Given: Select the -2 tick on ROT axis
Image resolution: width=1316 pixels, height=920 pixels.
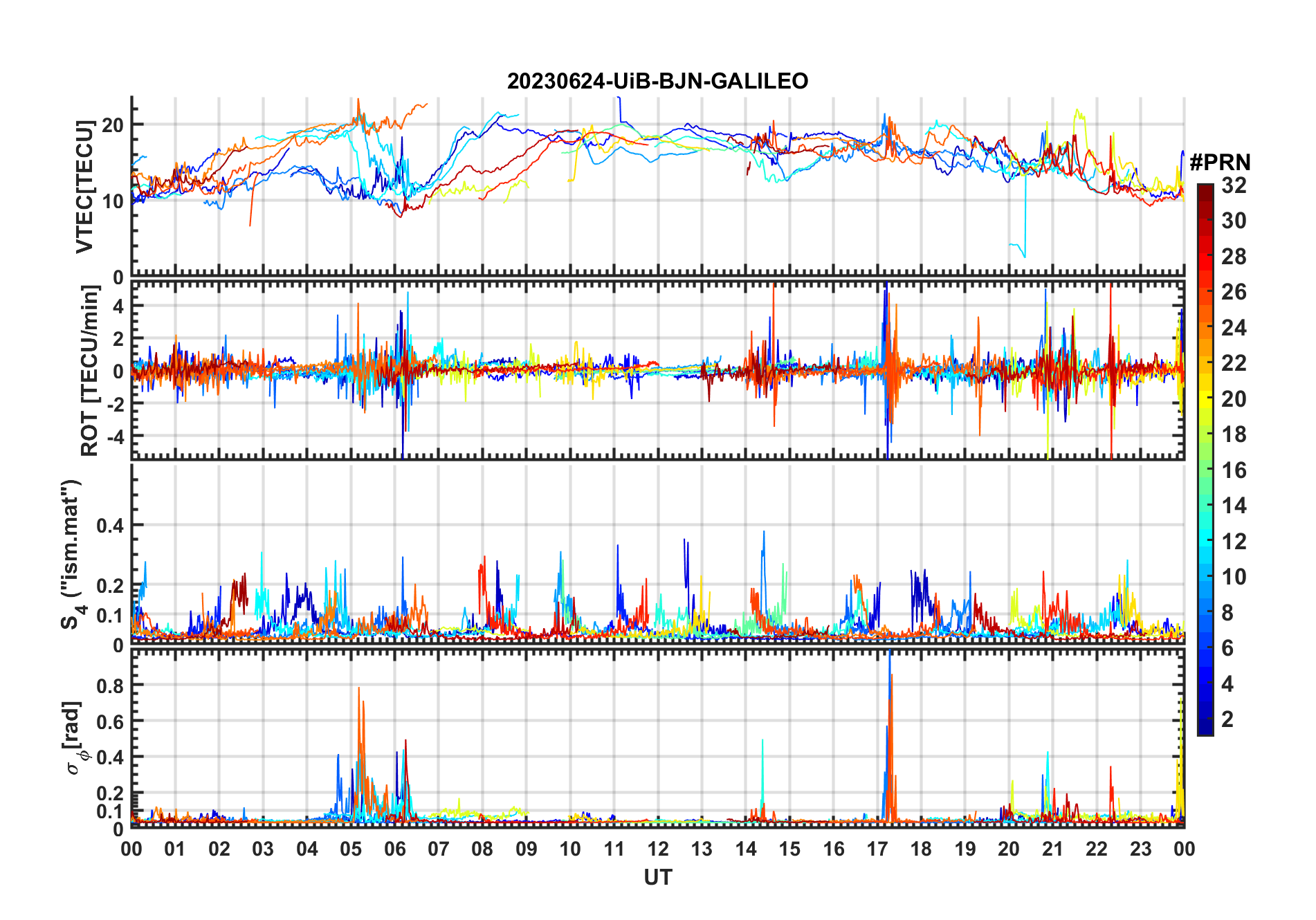Looking at the screenshot, I should (x=114, y=404).
